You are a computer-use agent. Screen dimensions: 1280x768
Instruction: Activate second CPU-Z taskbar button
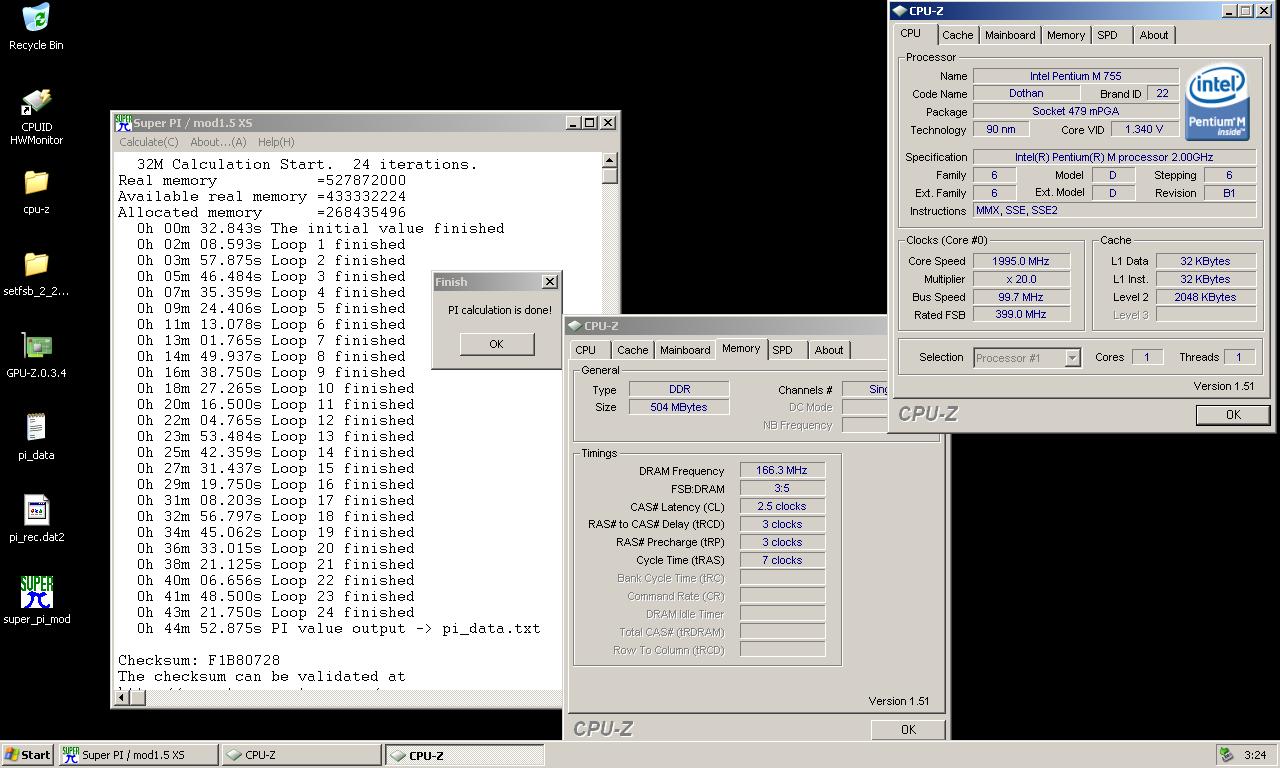tap(465, 755)
